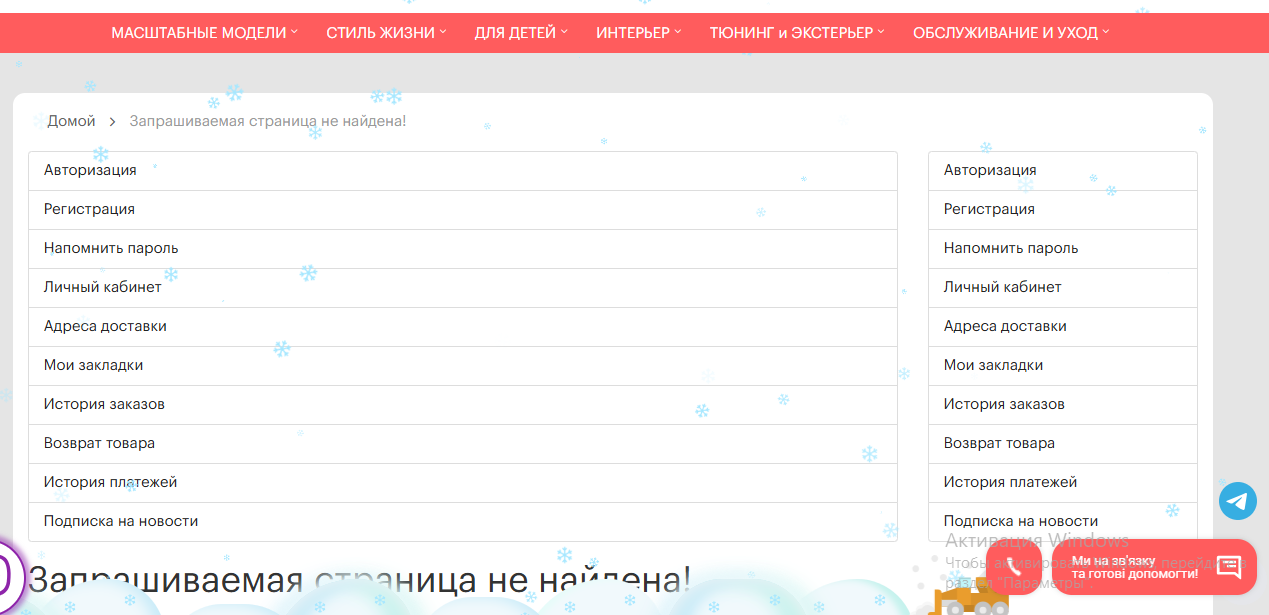Select Напомнить пароль in the wide main list
Image resolution: width=1269 pixels, height=615 pixels.
coord(463,249)
